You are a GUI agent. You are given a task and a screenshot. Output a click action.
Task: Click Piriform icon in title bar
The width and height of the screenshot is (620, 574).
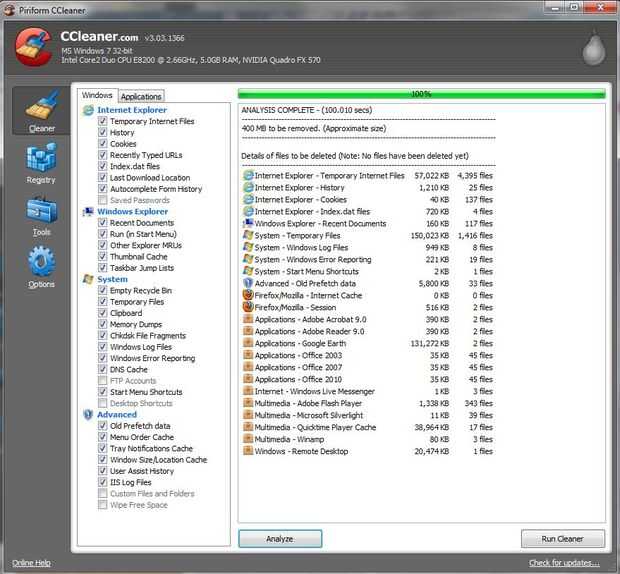(9, 9)
